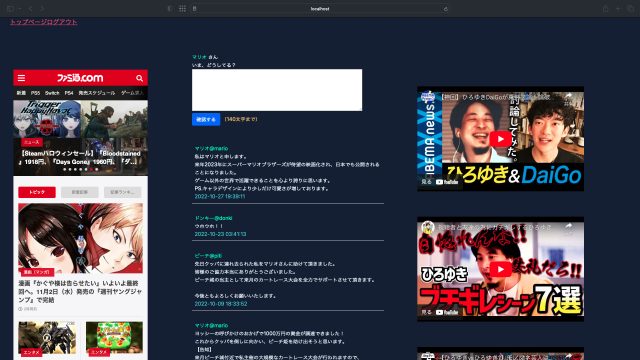This screenshot has height=360, width=640.
Task: Open the Famitsu hamburger menu
Action: pyautogui.click(x=21, y=78)
